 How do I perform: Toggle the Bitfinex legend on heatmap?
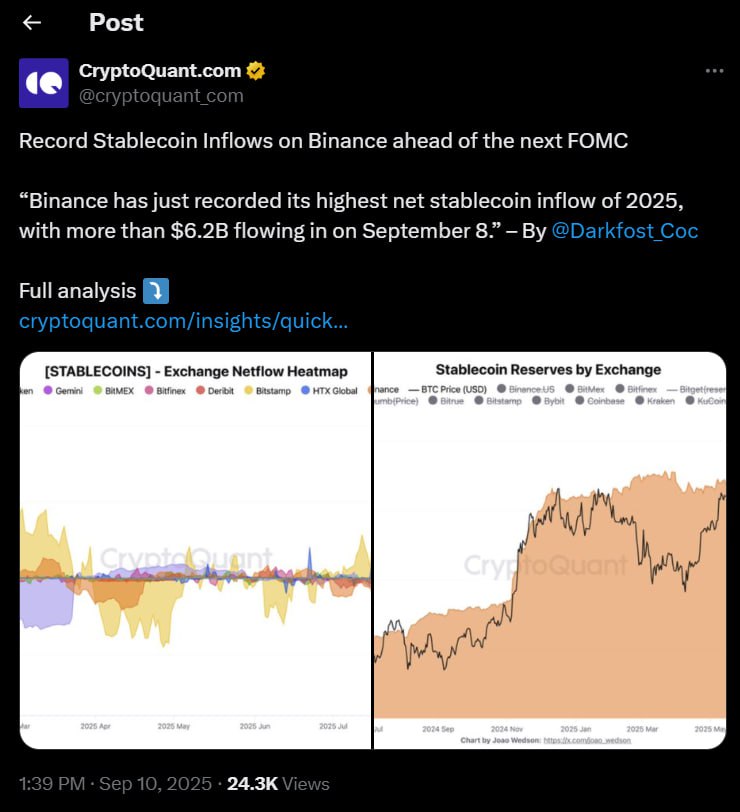pos(165,390)
